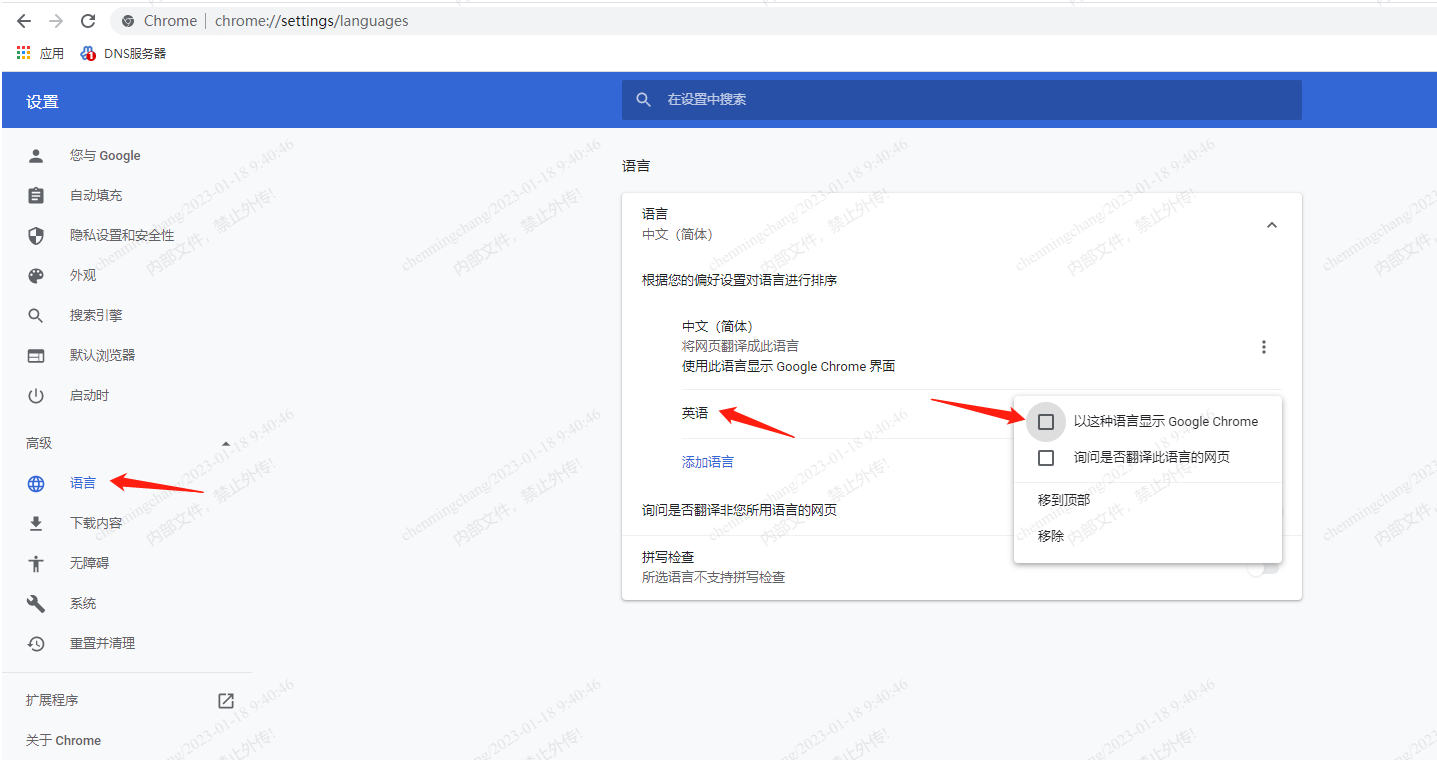Click 根据您的偏好设置对语言进行排序 text

pyautogui.click(x=739, y=280)
